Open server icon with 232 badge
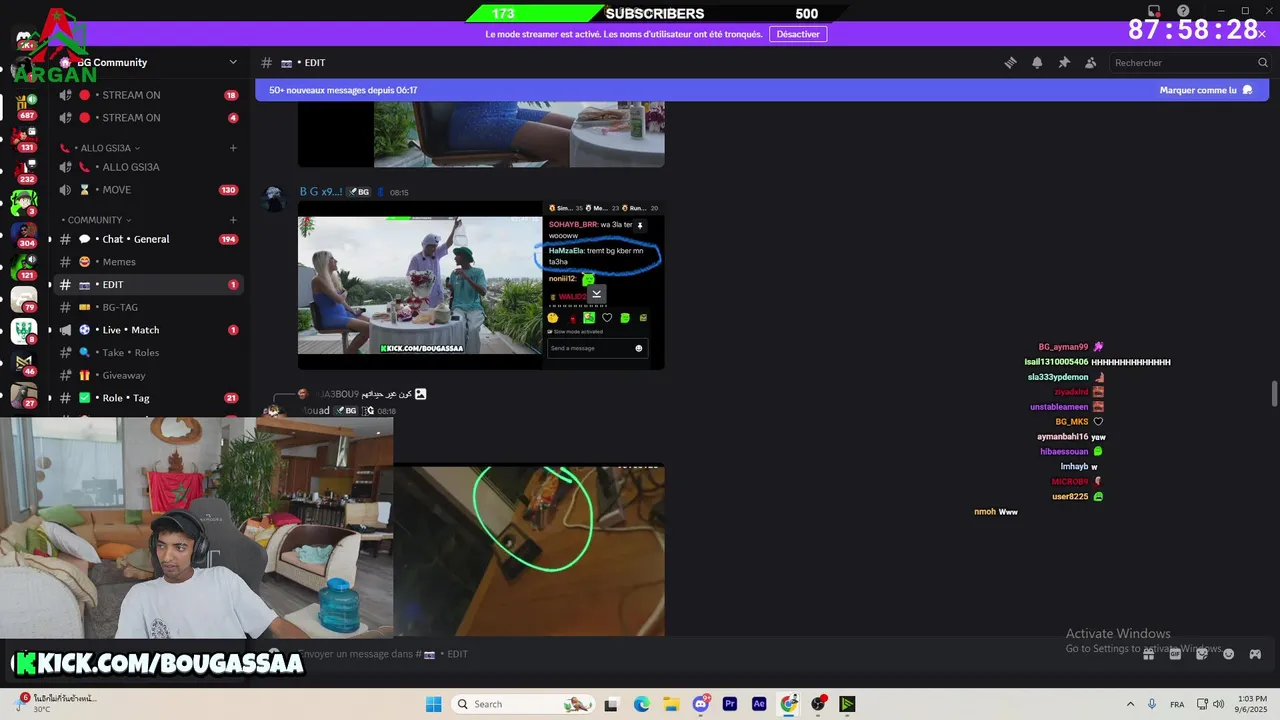 click(x=24, y=170)
